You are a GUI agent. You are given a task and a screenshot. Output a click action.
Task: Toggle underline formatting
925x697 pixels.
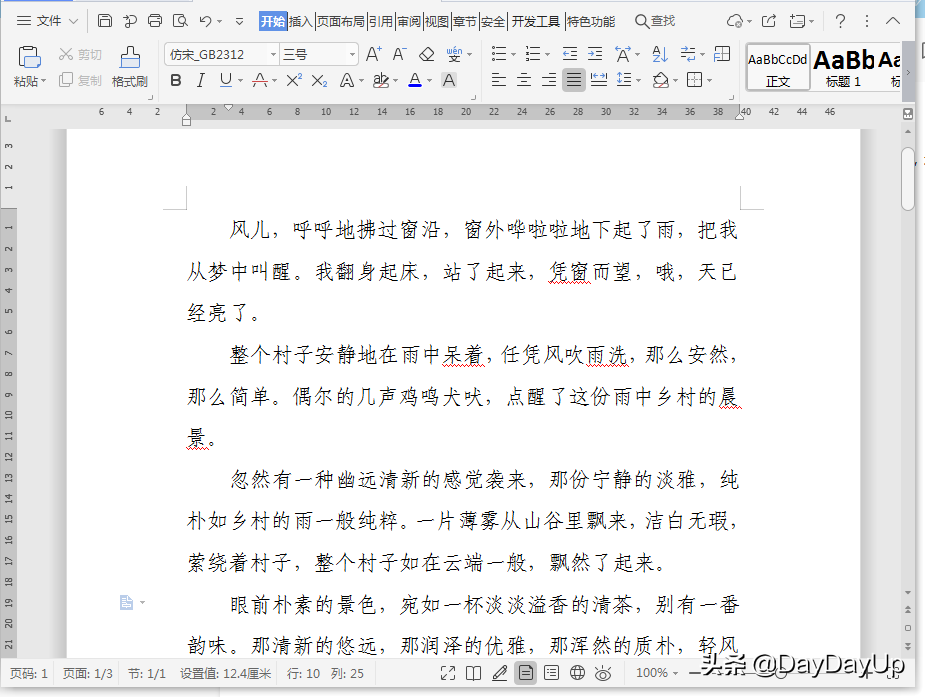click(225, 80)
